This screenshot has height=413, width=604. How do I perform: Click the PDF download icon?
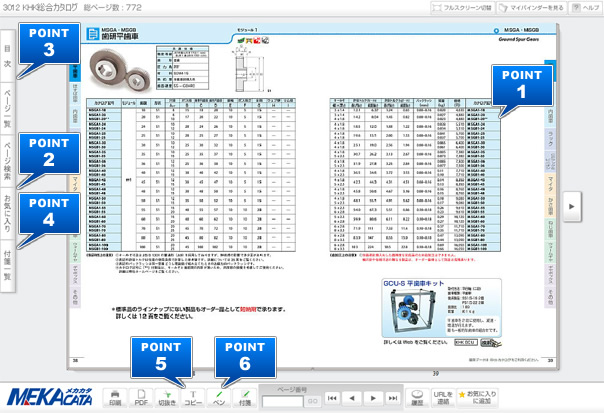pos(142,397)
